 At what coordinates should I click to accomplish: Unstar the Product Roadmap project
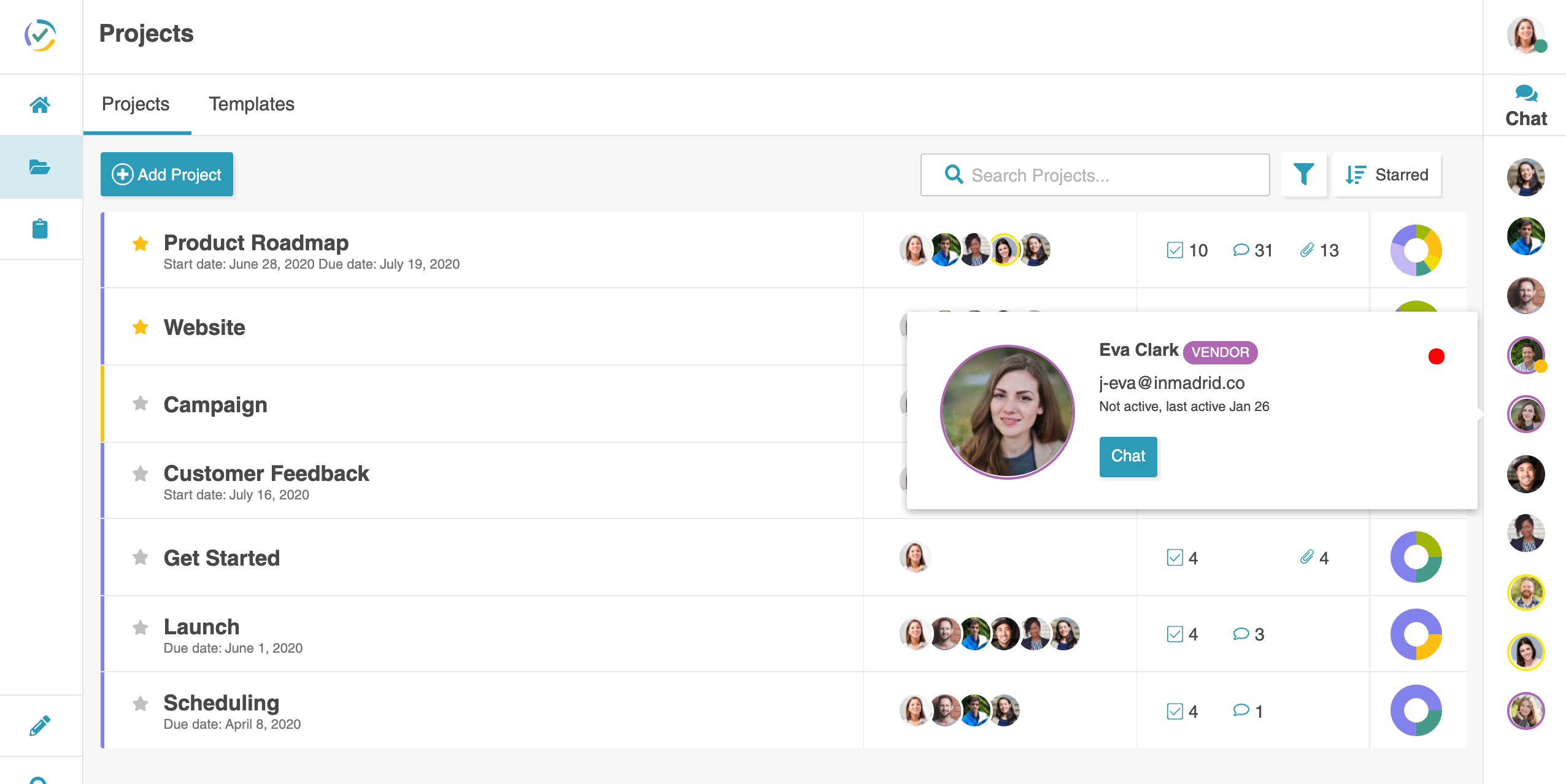coord(141,244)
